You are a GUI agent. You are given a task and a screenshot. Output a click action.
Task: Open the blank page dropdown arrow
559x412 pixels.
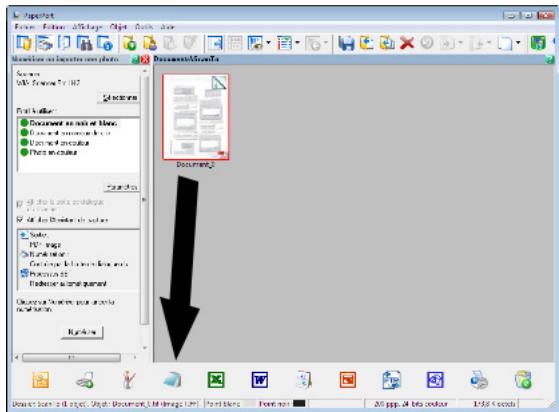pos(518,43)
